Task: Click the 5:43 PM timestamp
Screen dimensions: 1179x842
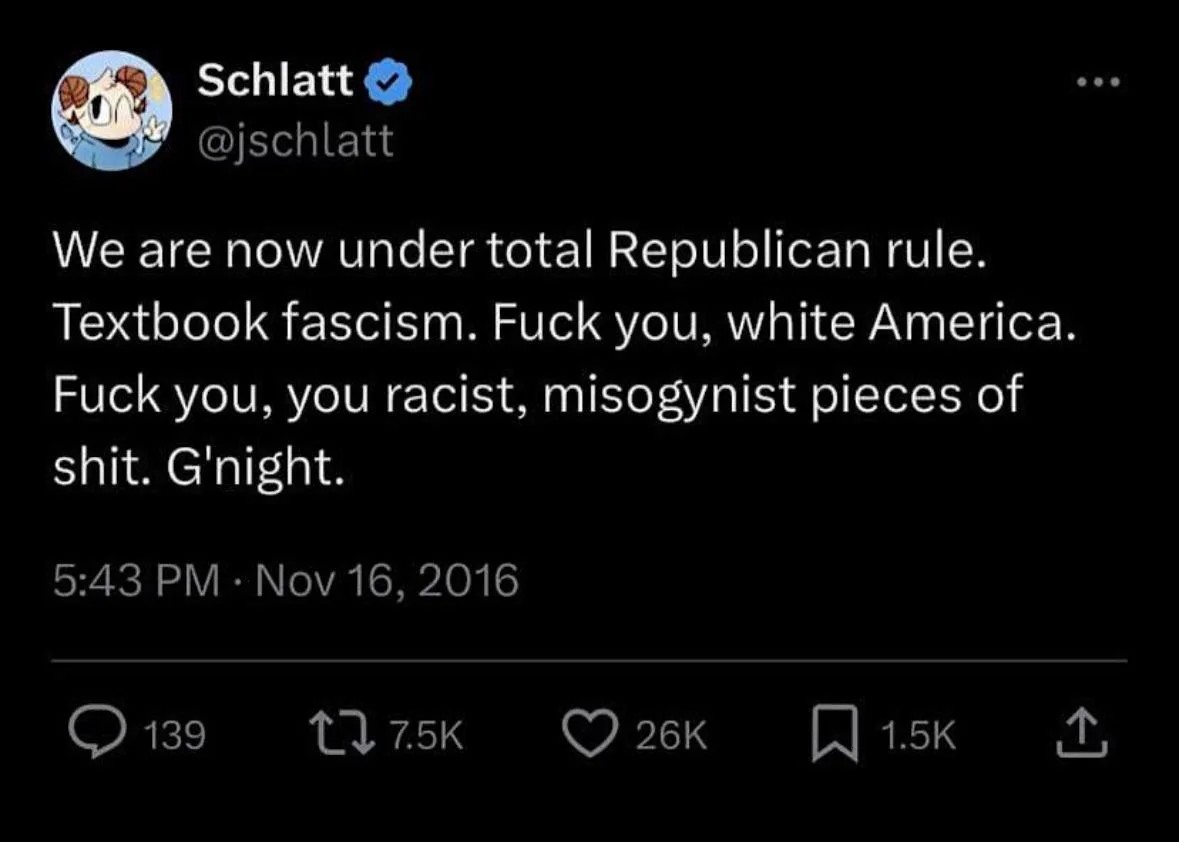Action: coord(135,580)
